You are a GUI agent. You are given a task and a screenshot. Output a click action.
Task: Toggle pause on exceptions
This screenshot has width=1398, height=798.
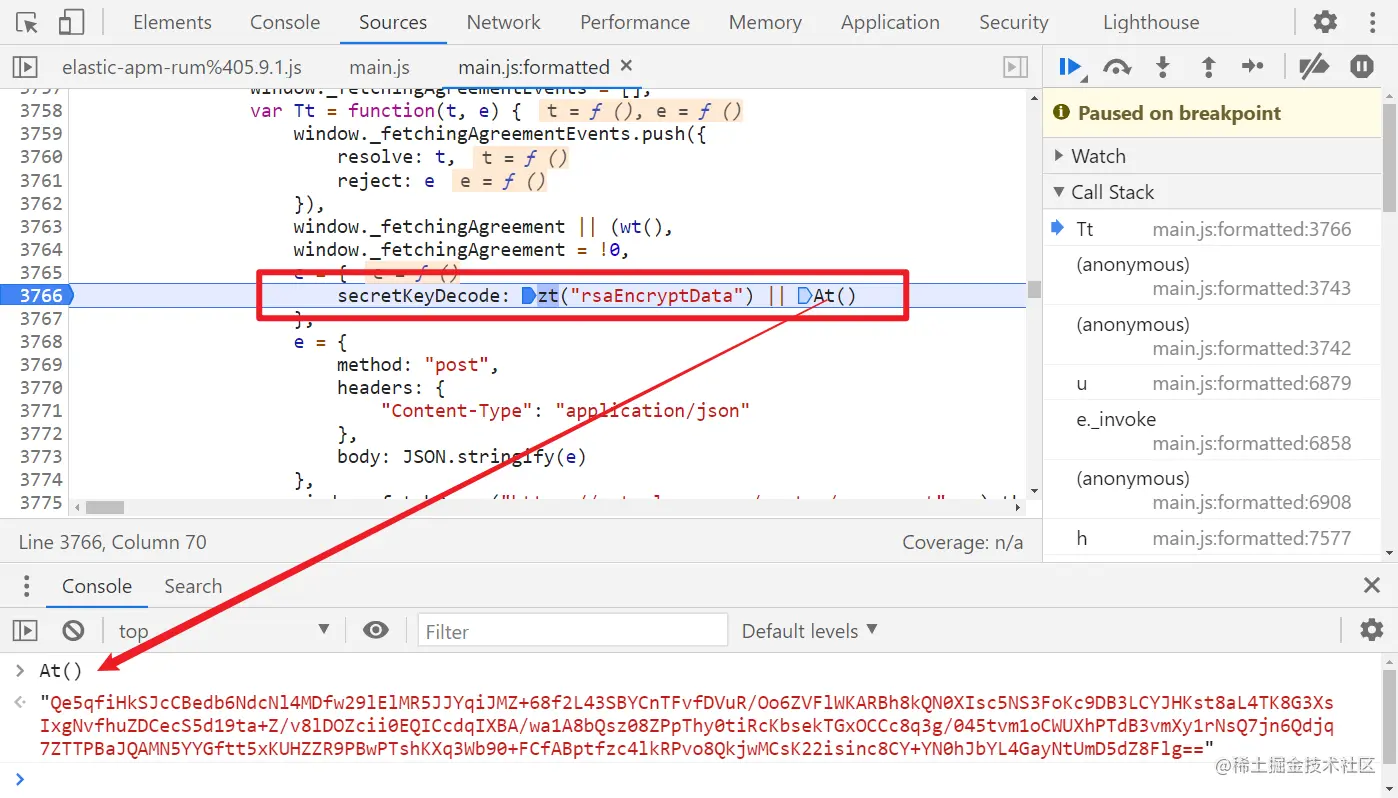(1362, 67)
